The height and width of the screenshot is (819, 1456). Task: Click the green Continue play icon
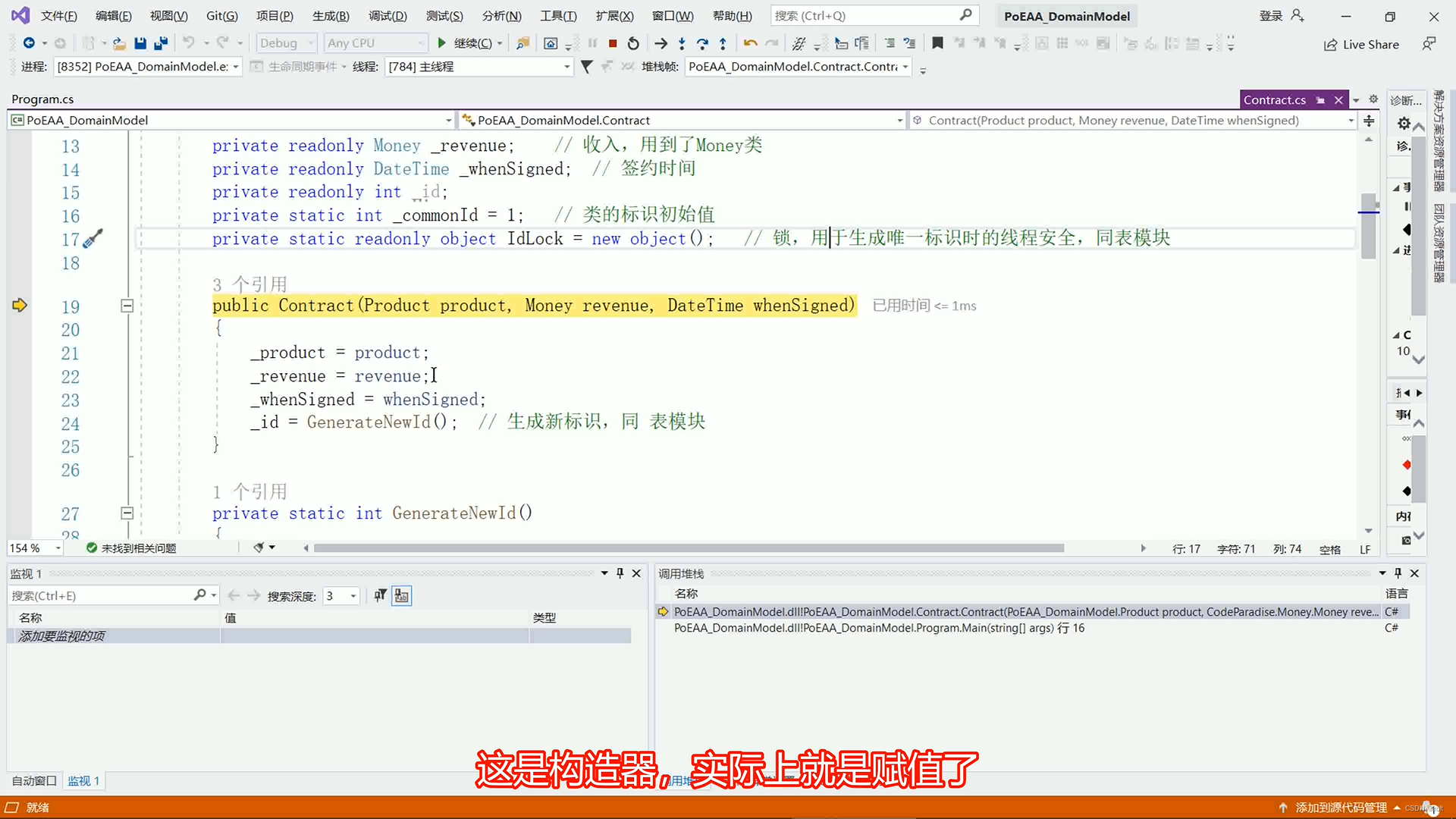pyautogui.click(x=441, y=43)
